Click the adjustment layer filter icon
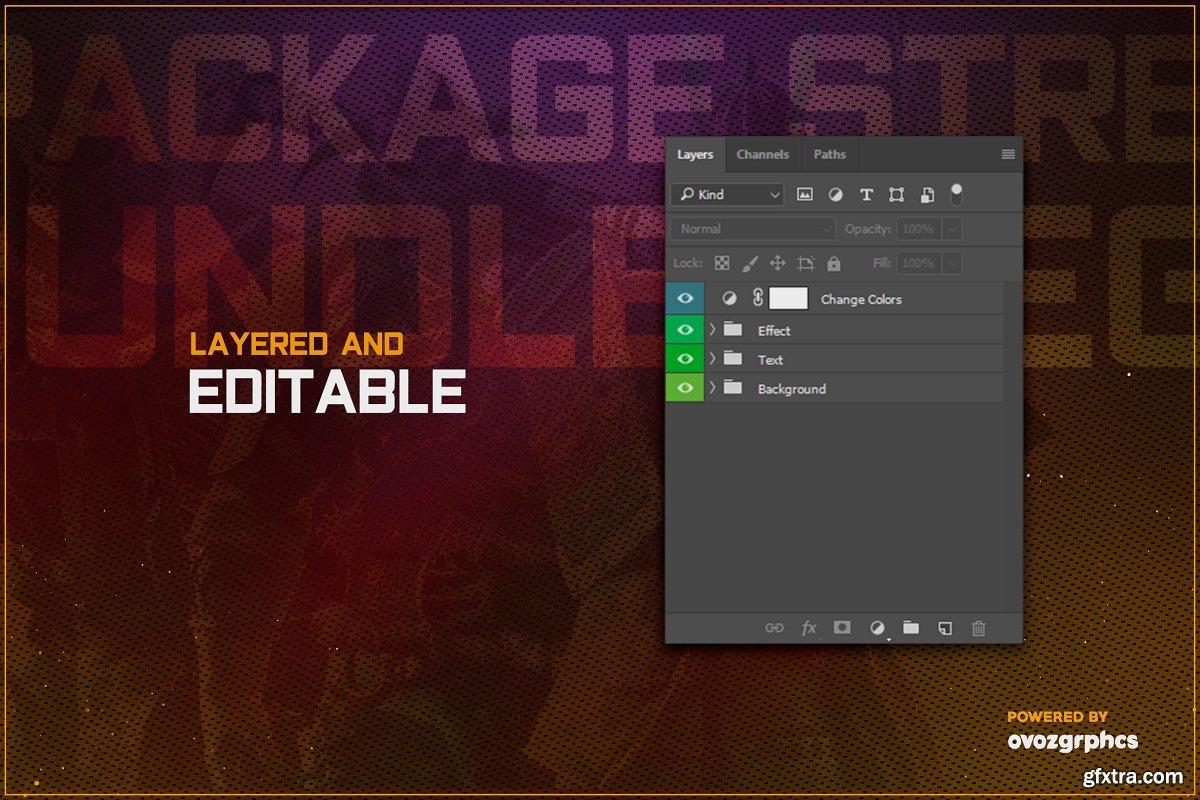 [835, 195]
